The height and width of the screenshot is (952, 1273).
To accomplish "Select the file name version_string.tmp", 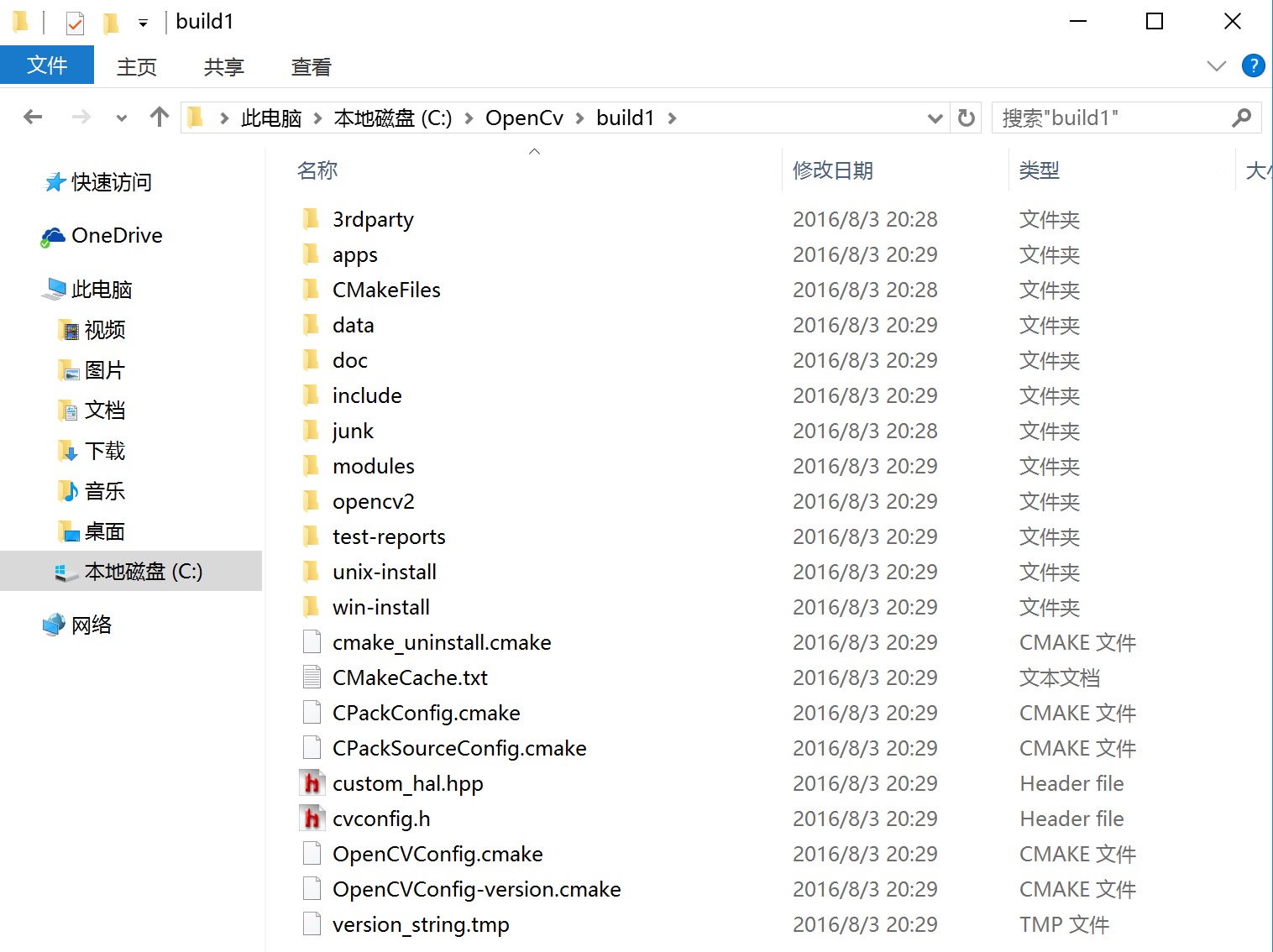I will click(421, 925).
